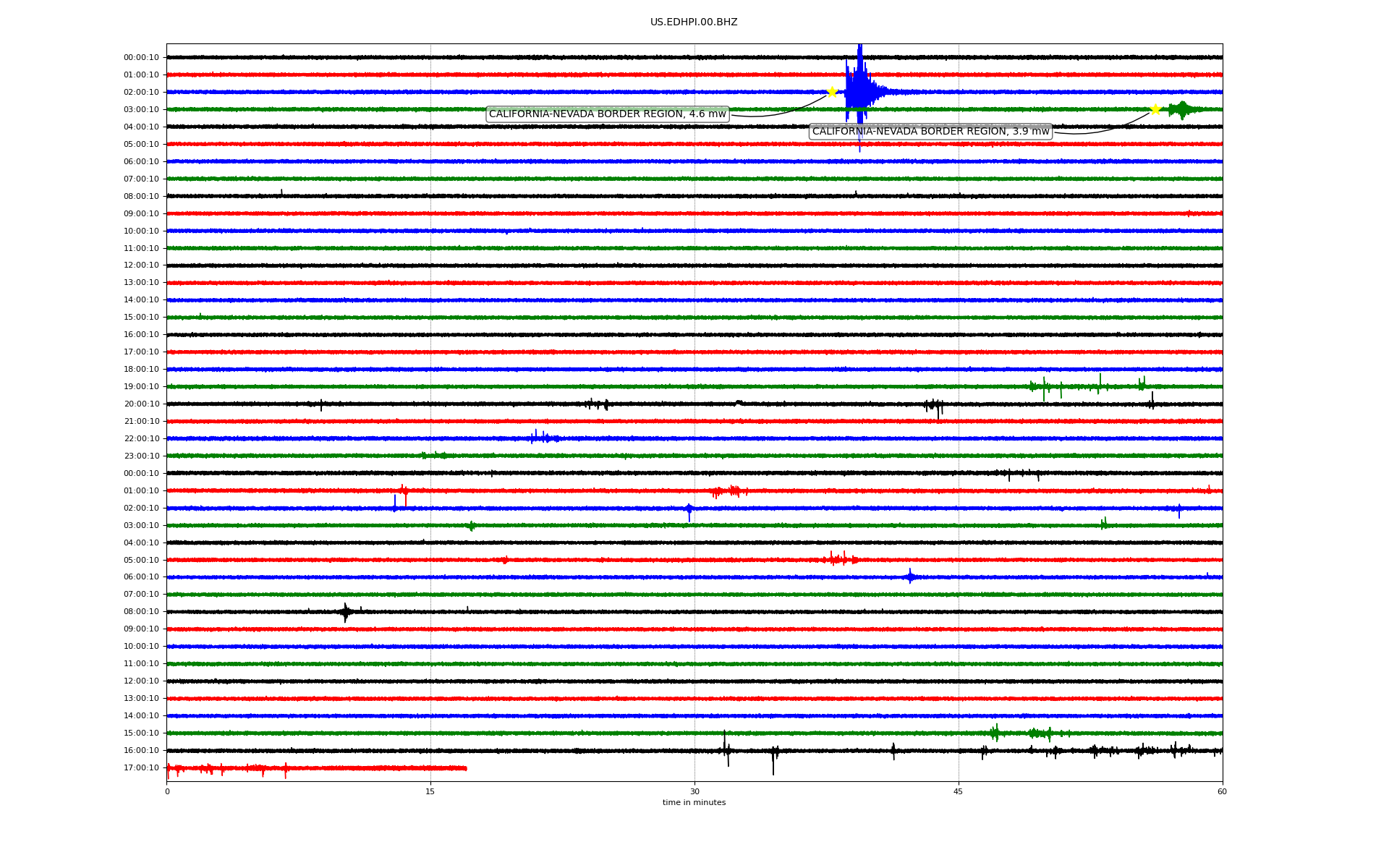The width and height of the screenshot is (1389, 868).
Task: Click the end of the short final red trace
Action: point(466,768)
